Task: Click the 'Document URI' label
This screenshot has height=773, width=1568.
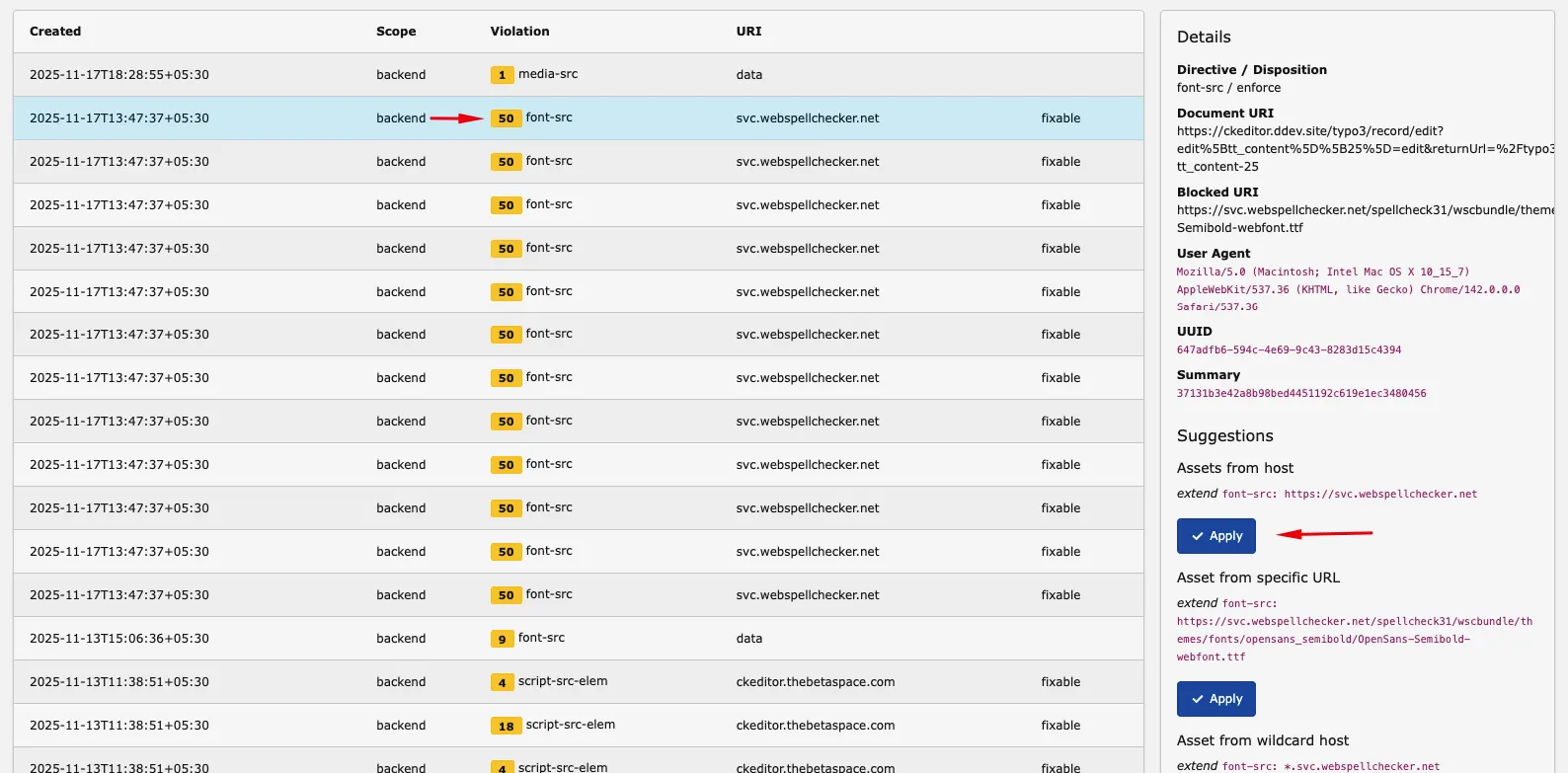Action: 1225,114
